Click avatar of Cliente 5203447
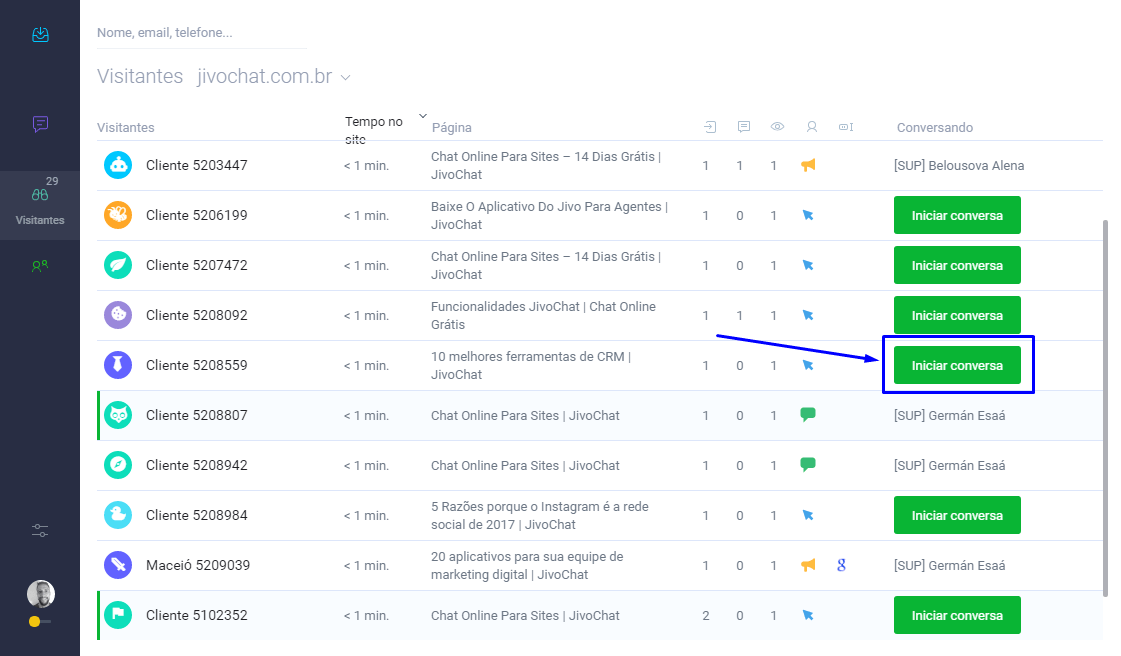 point(118,165)
